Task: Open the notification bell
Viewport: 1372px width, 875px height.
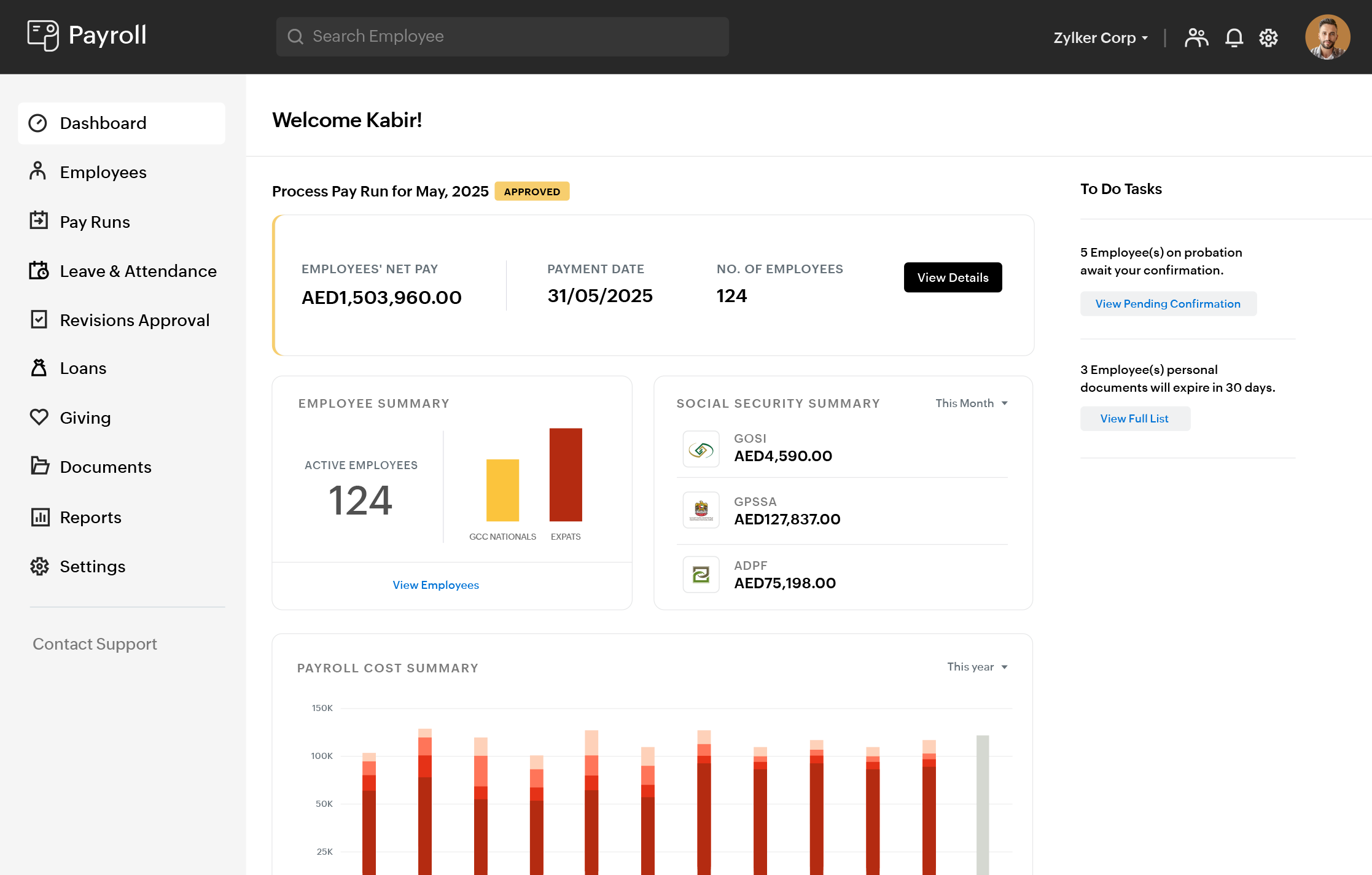Action: point(1234,37)
